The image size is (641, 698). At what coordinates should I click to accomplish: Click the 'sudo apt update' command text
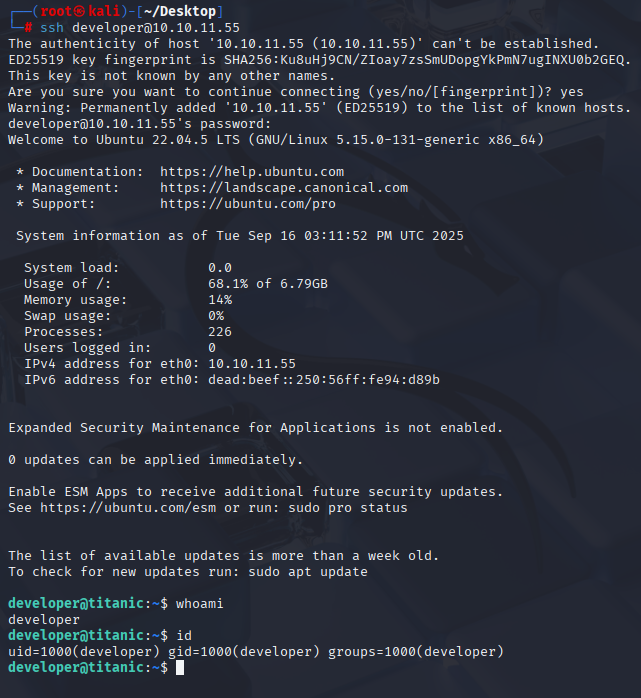pos(308,572)
